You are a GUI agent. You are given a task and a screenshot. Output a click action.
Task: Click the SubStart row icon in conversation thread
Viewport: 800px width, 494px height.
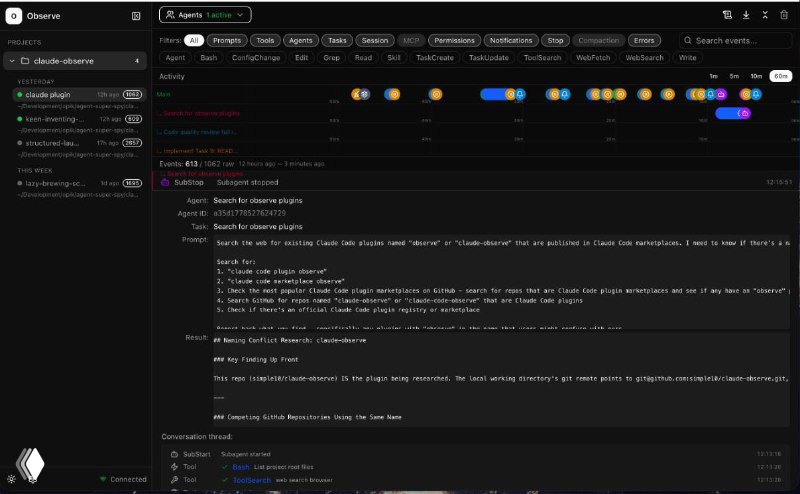174,454
